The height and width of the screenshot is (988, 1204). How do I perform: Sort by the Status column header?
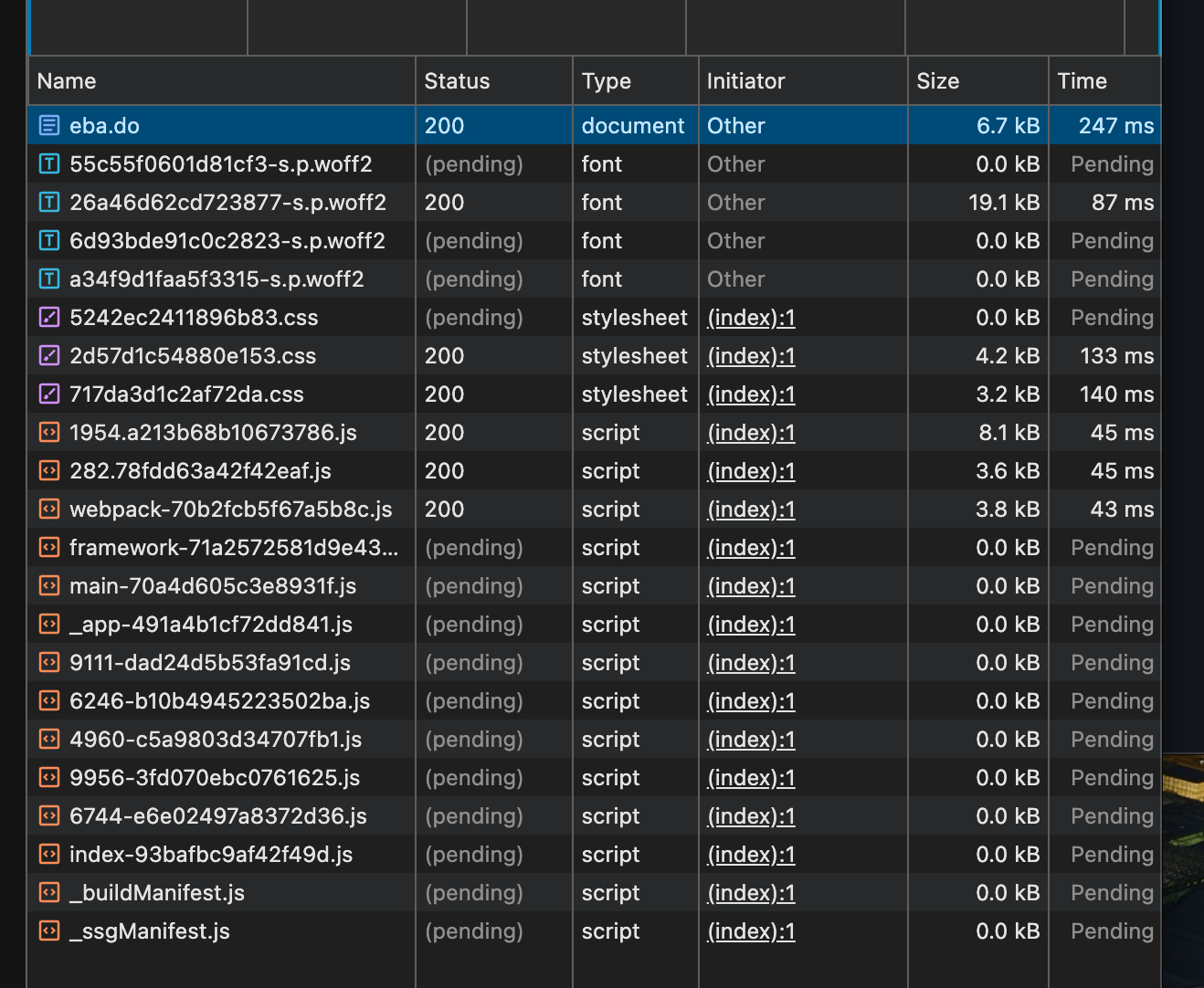coord(457,81)
